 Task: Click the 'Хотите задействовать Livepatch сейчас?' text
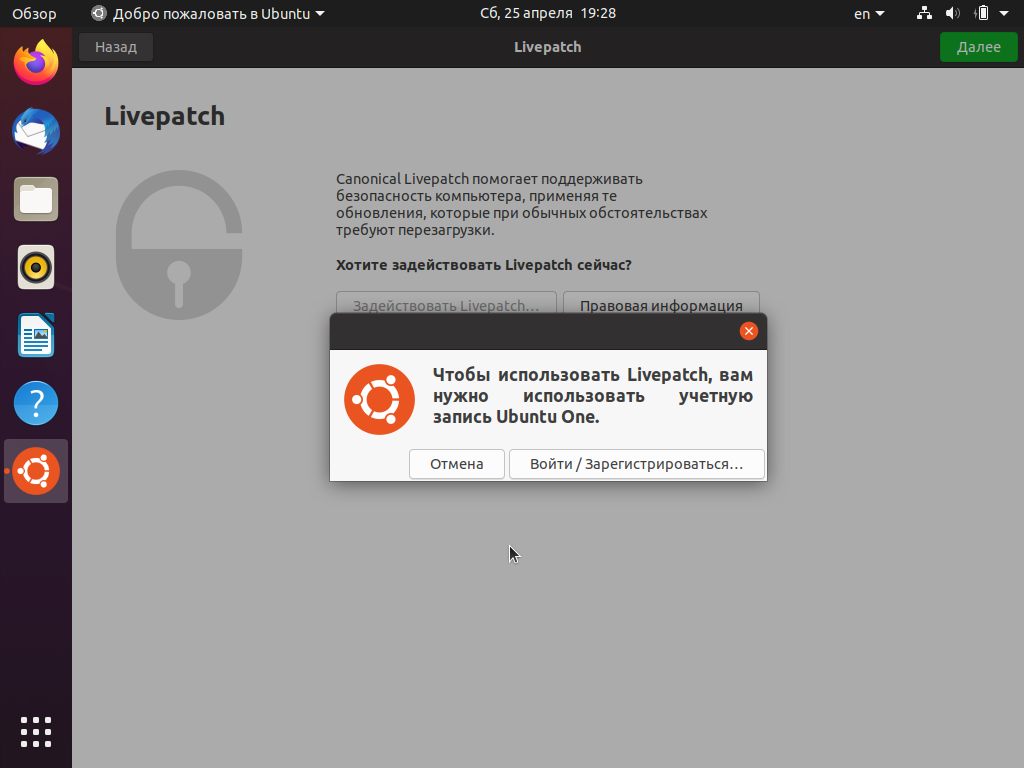tap(484, 265)
